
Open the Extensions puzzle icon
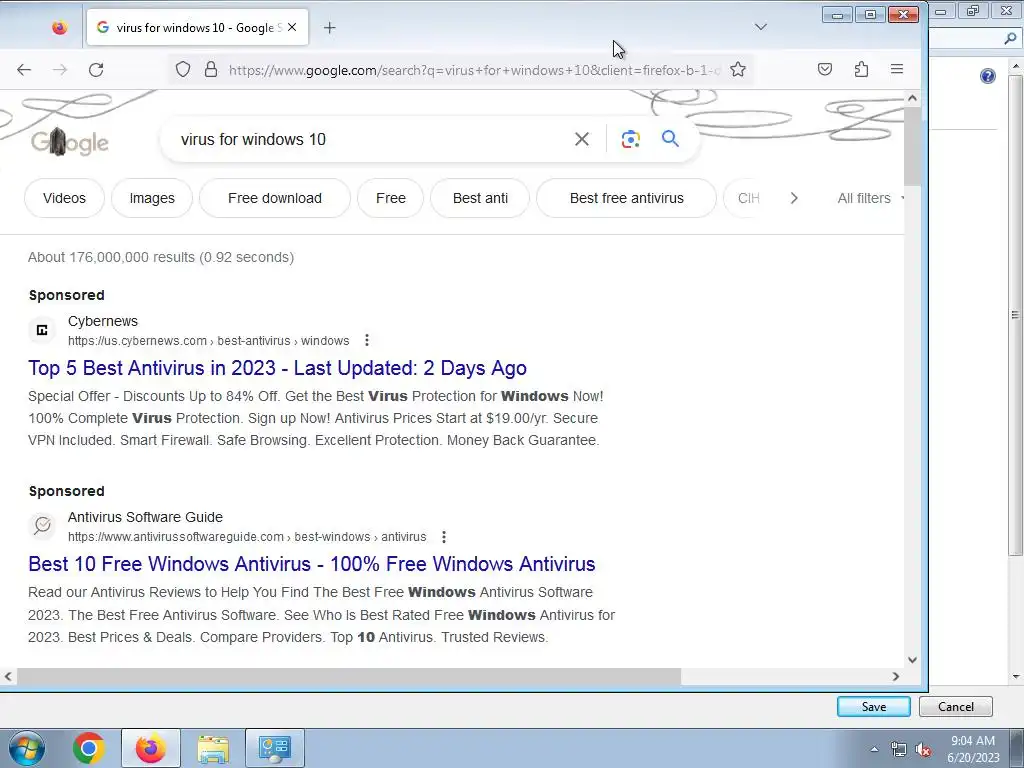click(861, 69)
